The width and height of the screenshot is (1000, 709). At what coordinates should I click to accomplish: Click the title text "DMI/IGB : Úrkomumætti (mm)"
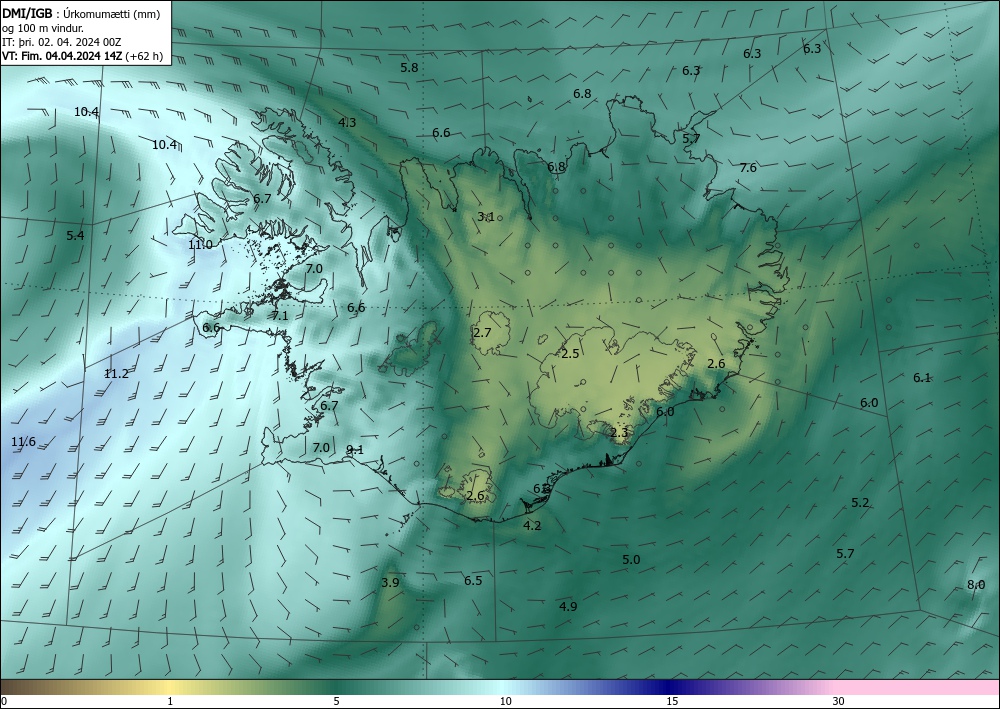tap(81, 14)
